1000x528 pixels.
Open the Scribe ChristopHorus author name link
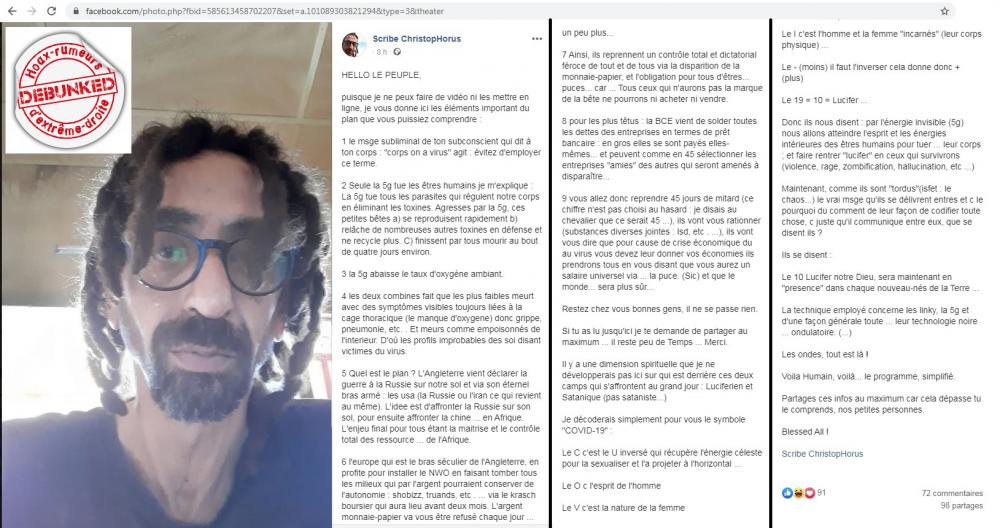(416, 39)
